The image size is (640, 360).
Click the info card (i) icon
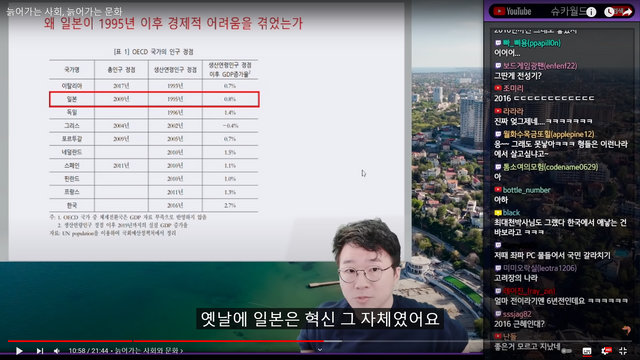tap(591, 12)
